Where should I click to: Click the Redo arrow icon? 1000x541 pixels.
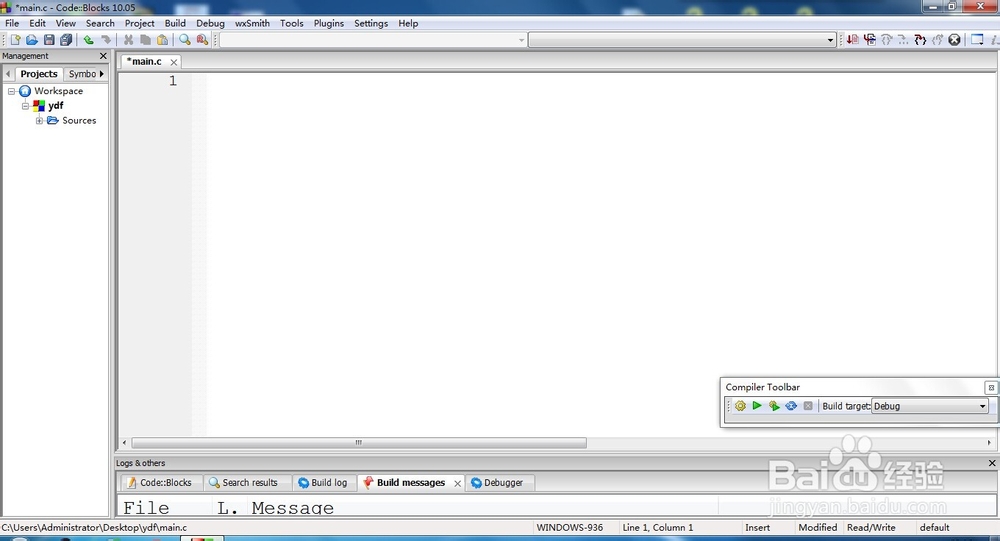[x=106, y=40]
